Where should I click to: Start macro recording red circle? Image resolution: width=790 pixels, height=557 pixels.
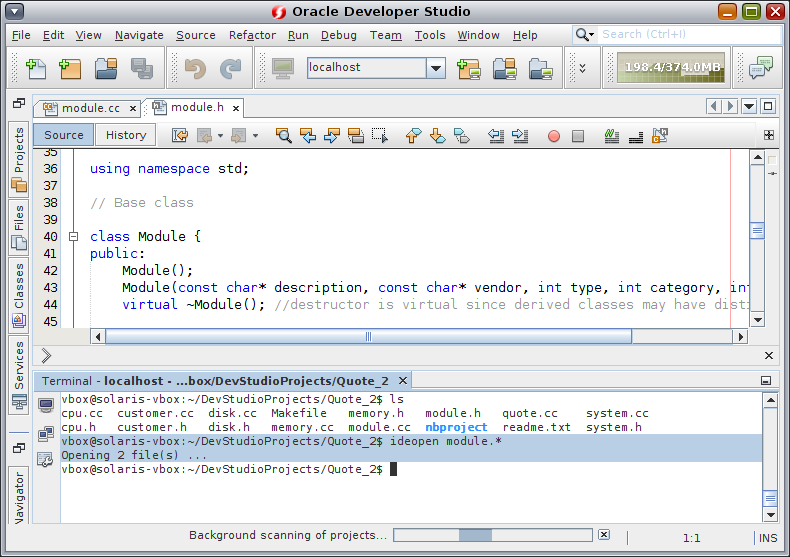click(x=554, y=136)
